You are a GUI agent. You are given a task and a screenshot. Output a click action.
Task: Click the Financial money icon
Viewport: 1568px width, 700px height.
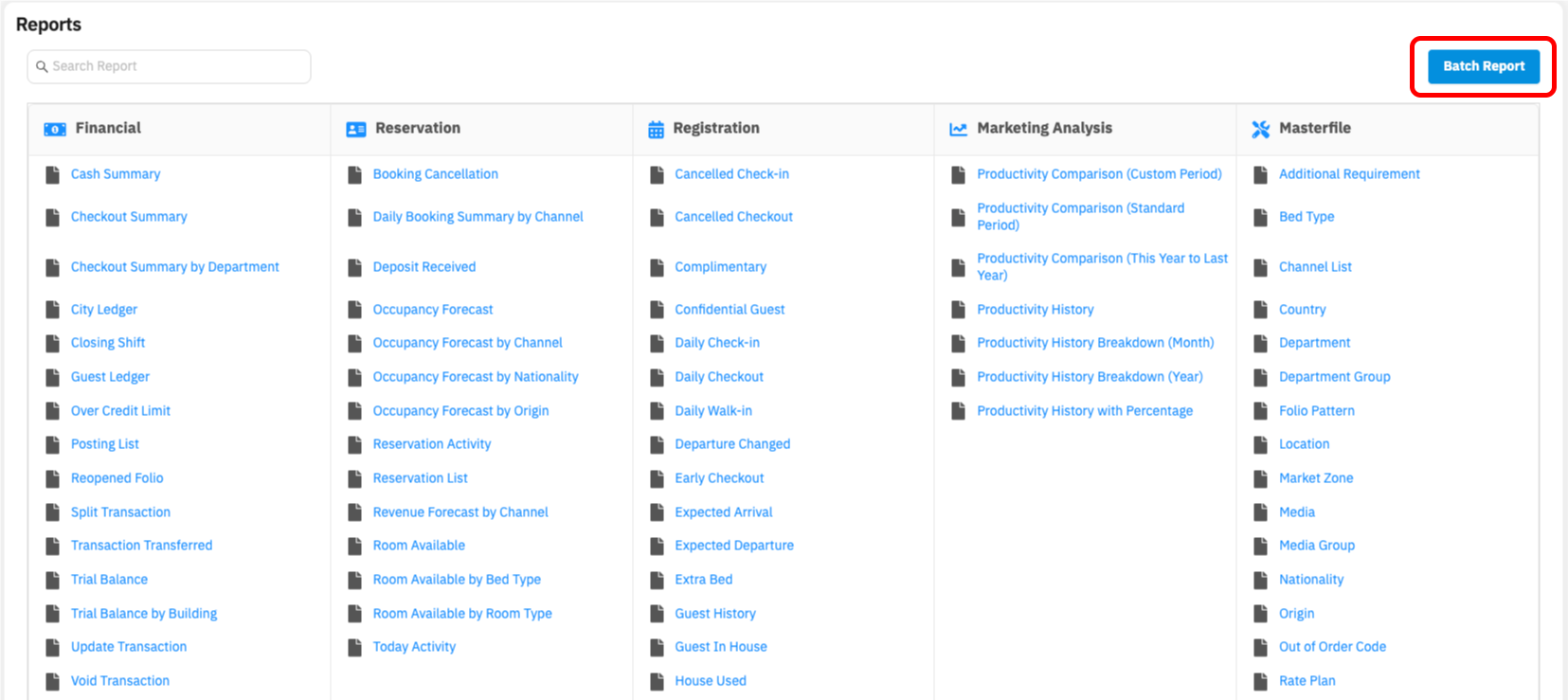55,129
